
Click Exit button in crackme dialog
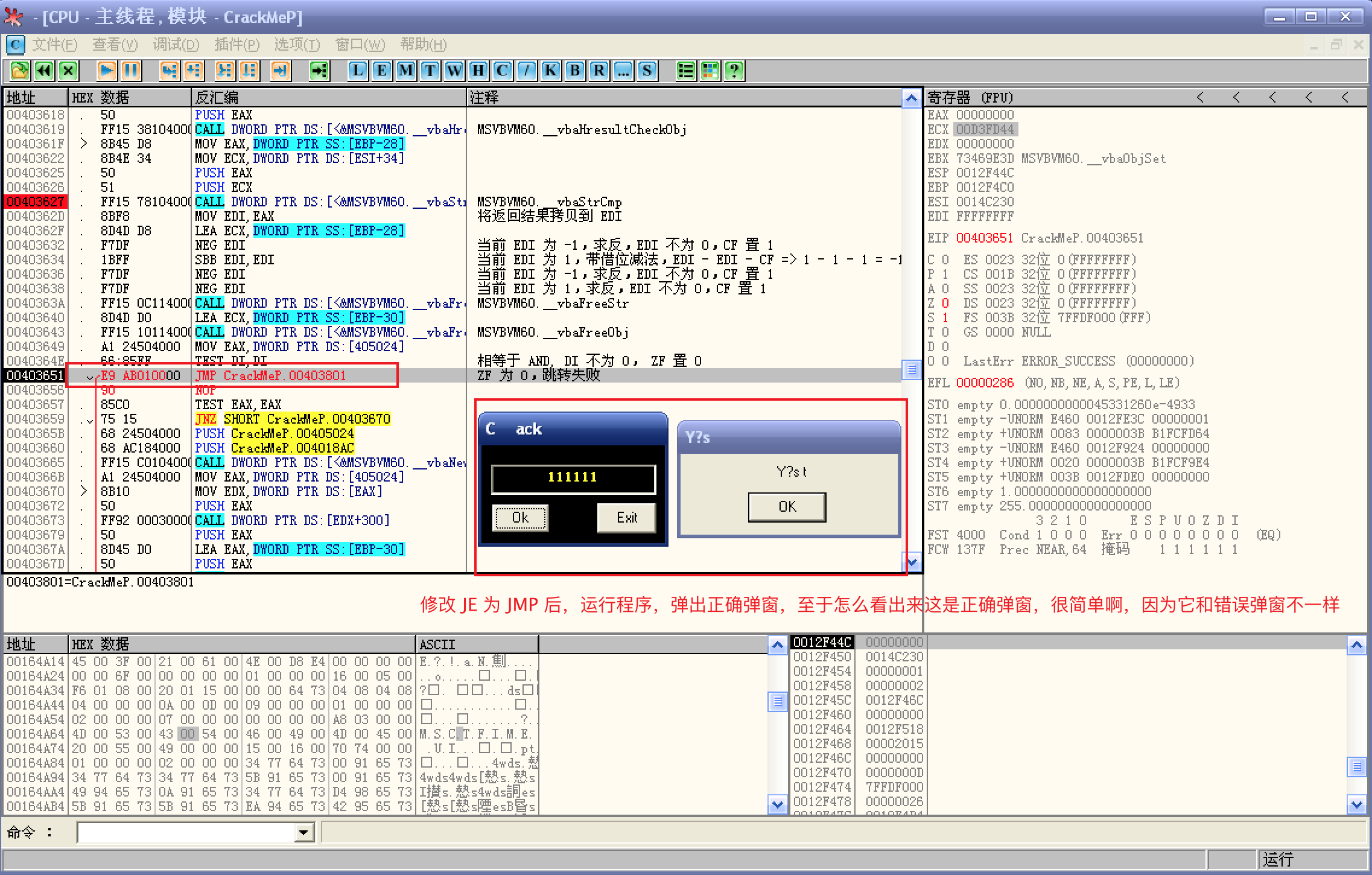point(626,518)
